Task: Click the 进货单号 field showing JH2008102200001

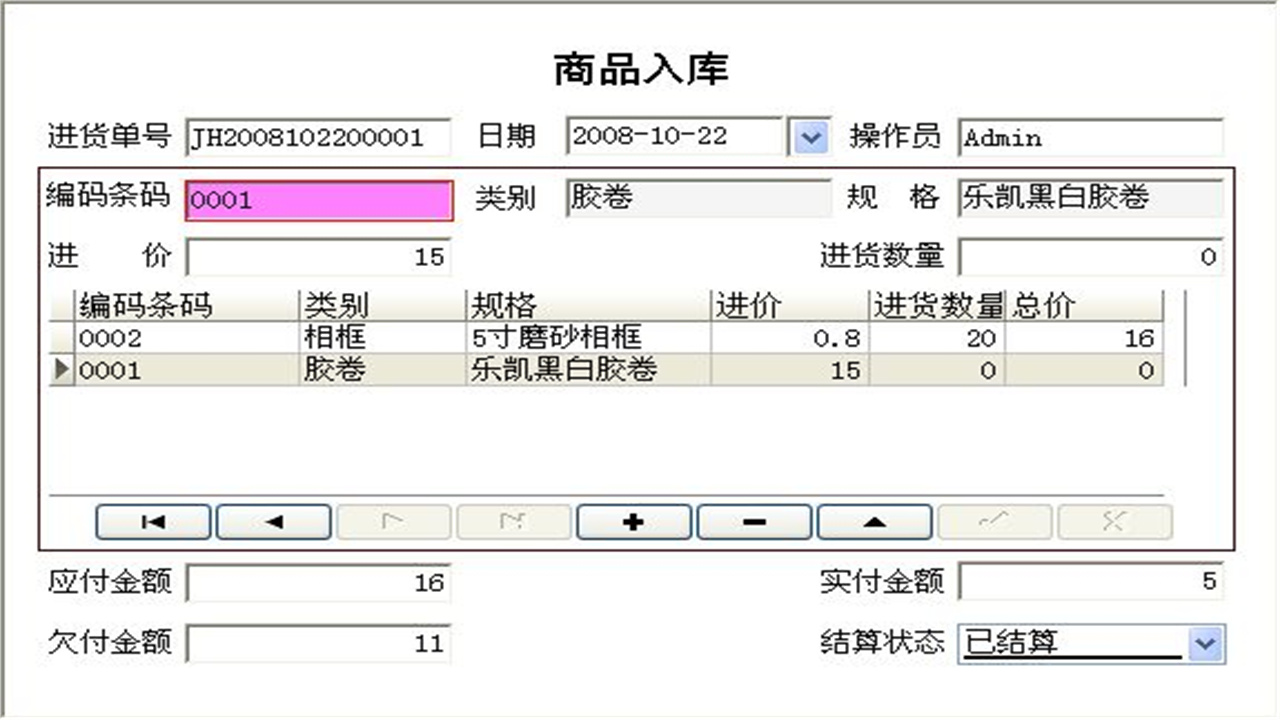Action: tap(318, 137)
